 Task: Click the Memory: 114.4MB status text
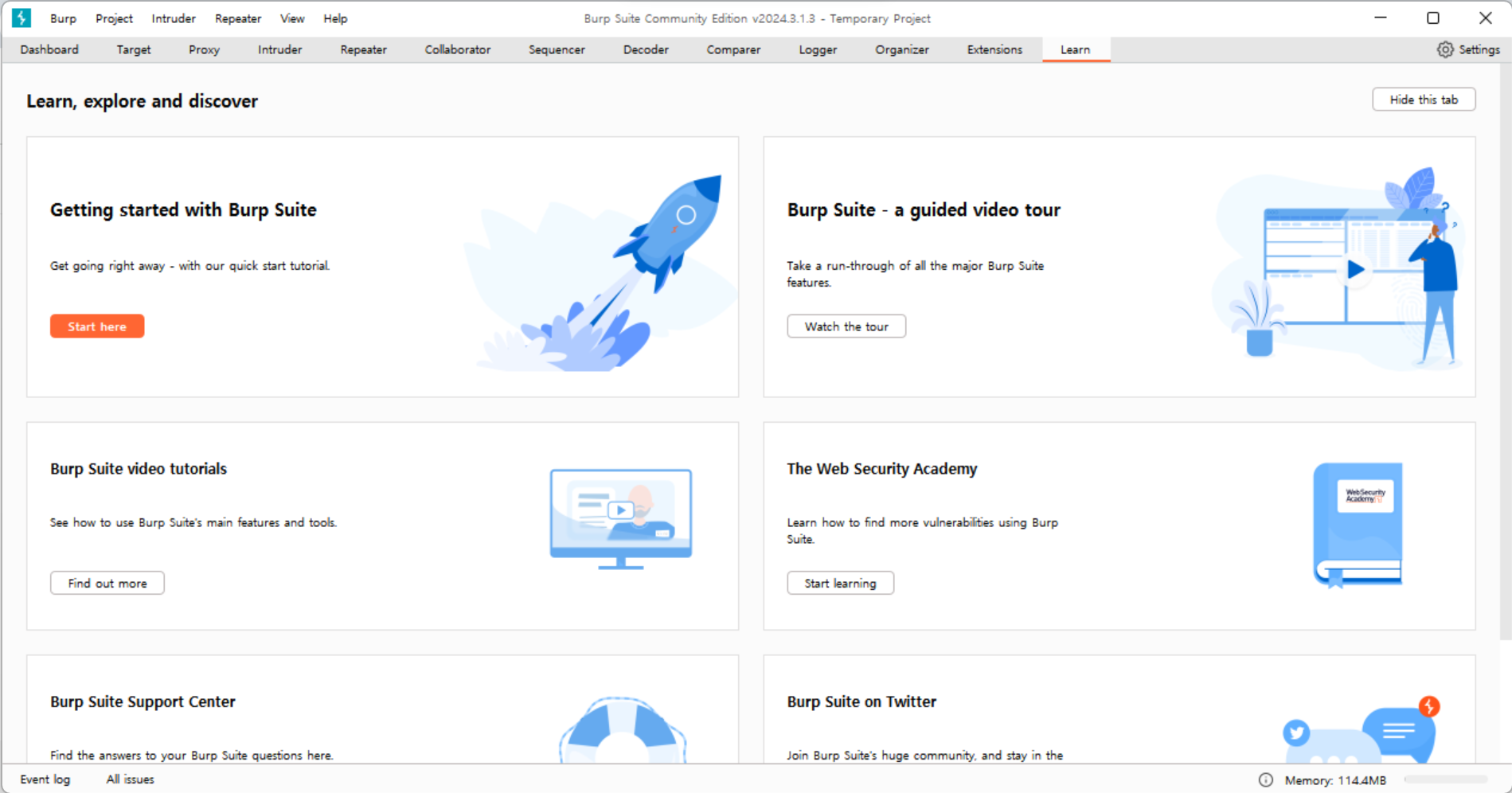point(1335,780)
